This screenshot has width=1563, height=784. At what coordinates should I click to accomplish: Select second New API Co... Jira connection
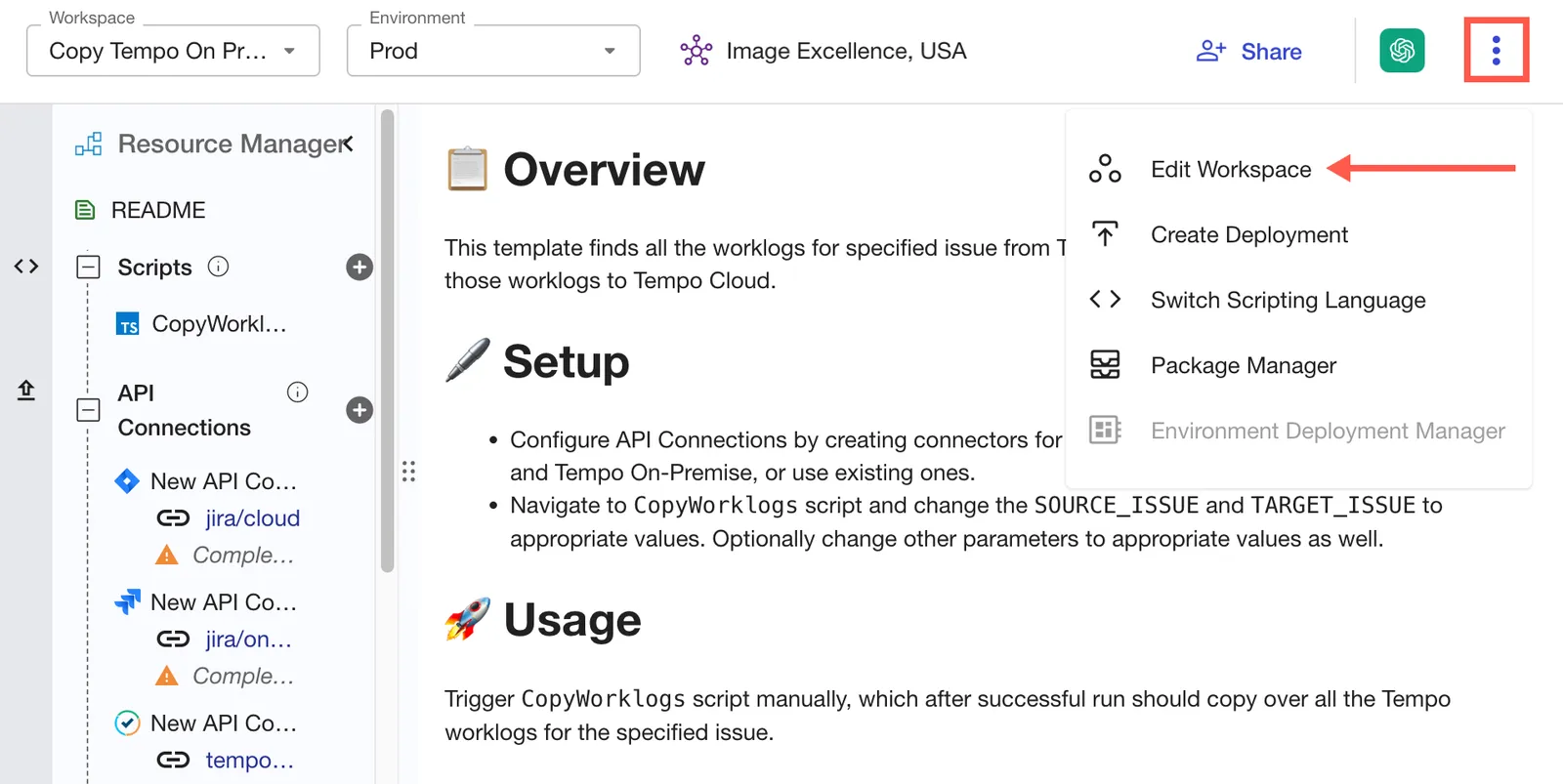223,602
